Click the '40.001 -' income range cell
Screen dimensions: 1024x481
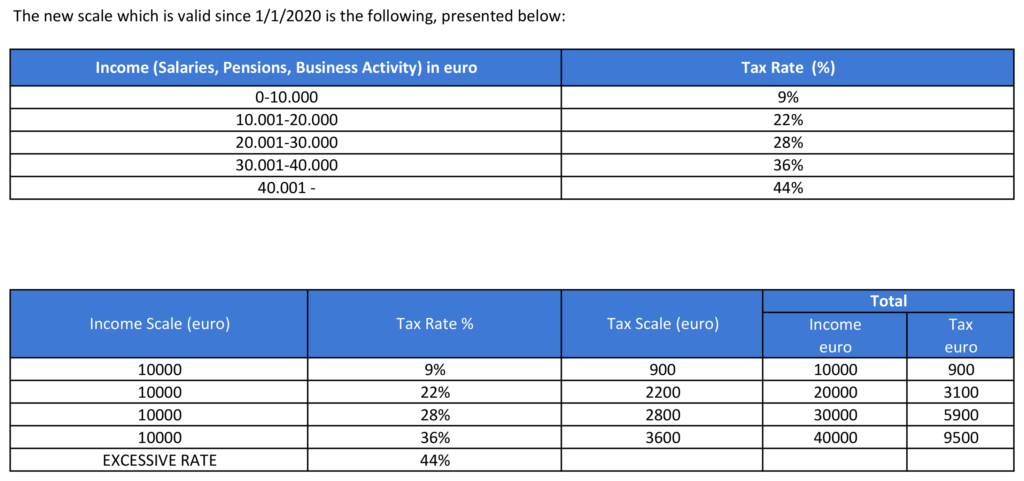(285, 188)
